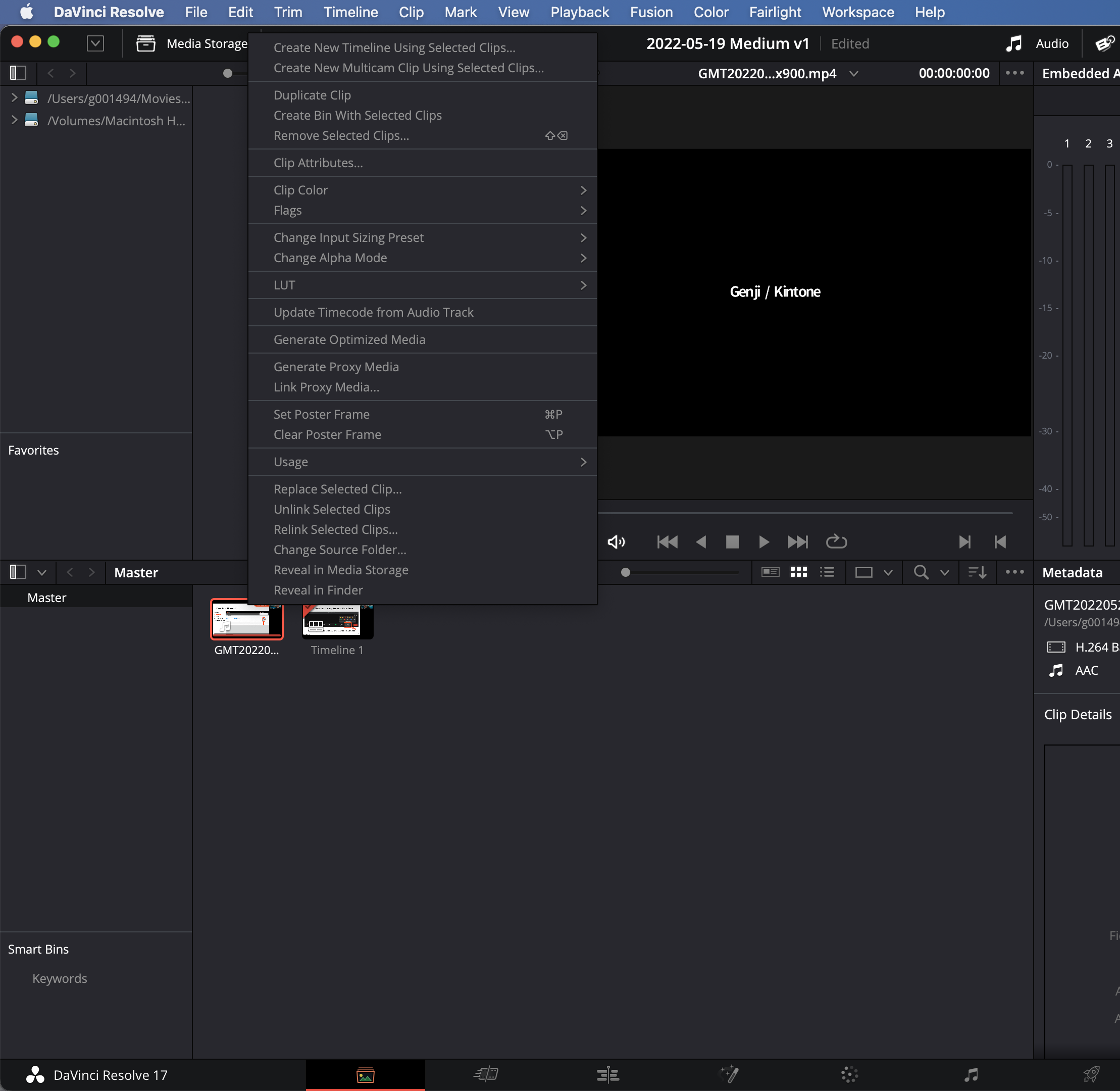
Task: Click the viewer timecode 00:00:00:00 field
Action: tap(954, 73)
